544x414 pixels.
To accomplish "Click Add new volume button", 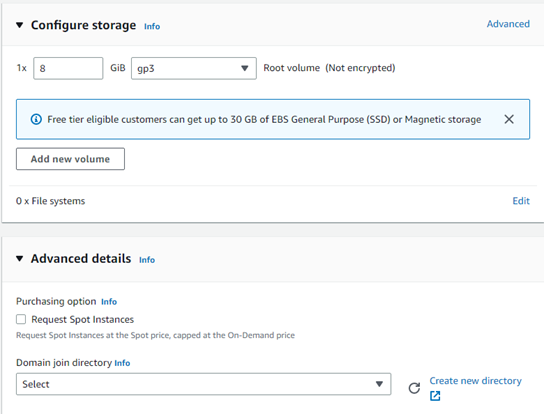I will click(70, 159).
